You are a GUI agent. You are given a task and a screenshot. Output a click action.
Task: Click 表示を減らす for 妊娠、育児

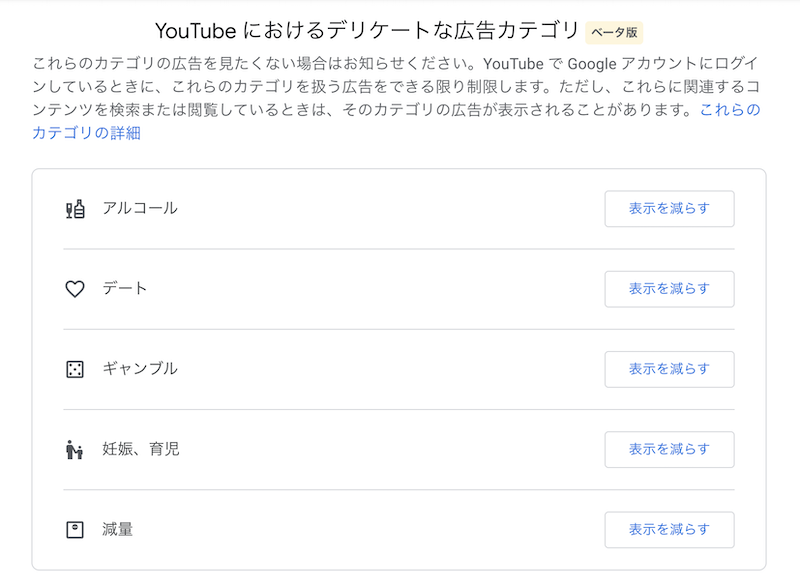click(669, 449)
